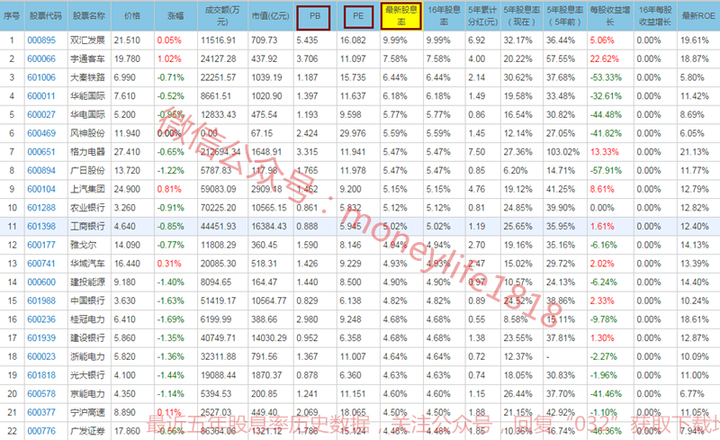Click the 103.02% five-year yield cell
Screen dimensions: 720x440
click(x=563, y=152)
